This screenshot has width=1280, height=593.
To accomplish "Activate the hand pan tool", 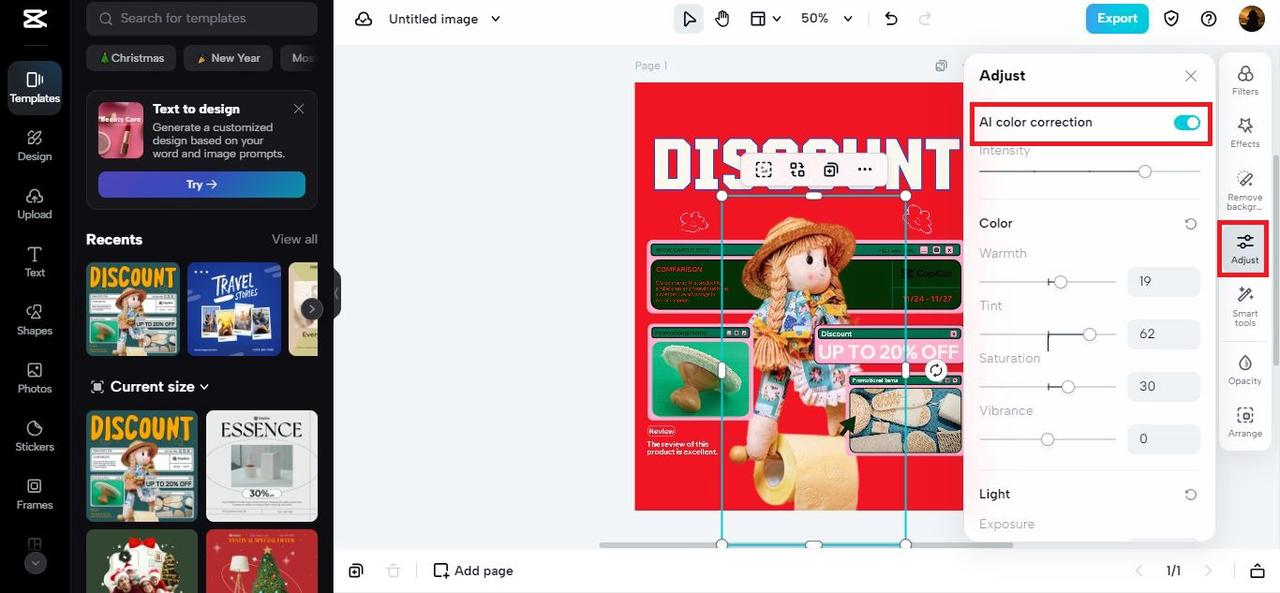I will point(722,19).
